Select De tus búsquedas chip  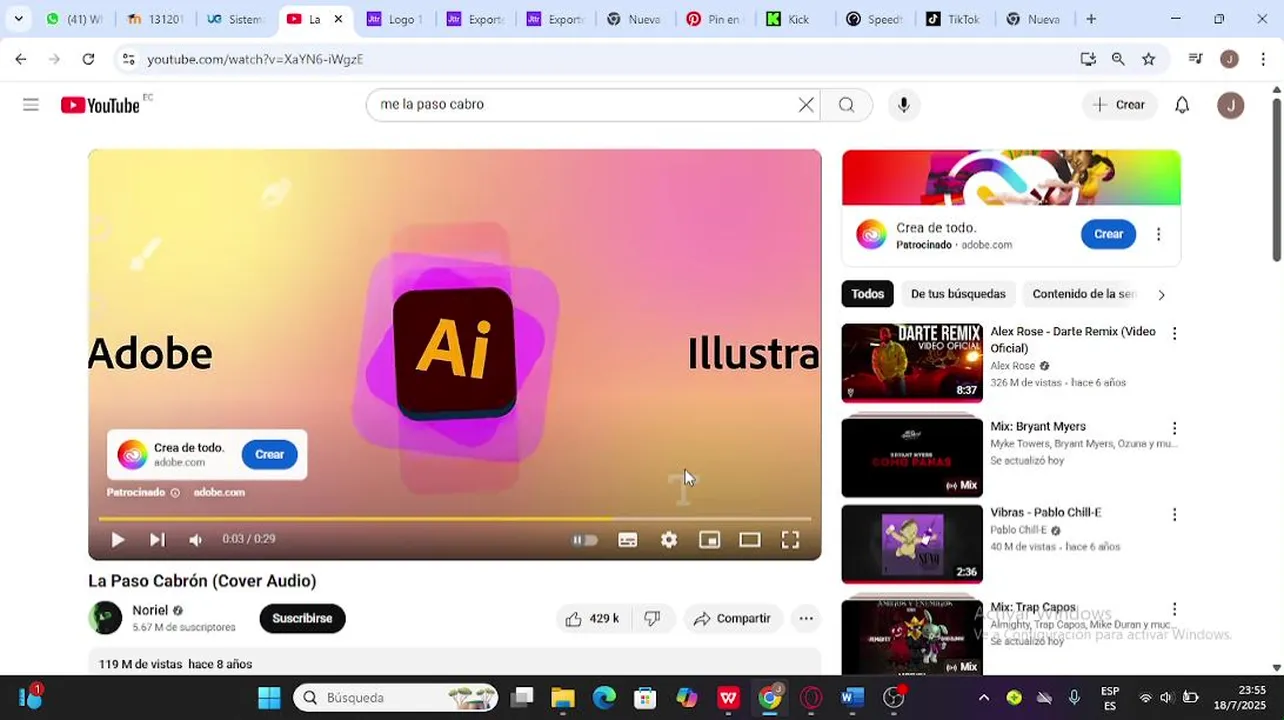[x=958, y=294]
